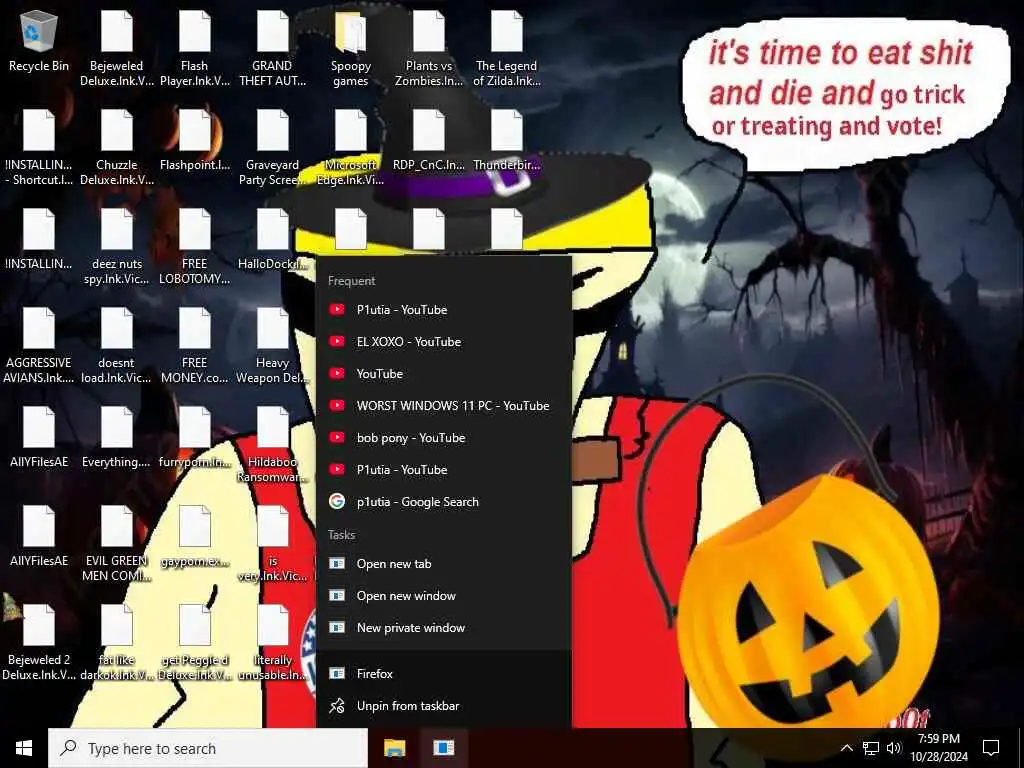
Task: Launch Firefox from the jump list
Action: click(x=443, y=673)
